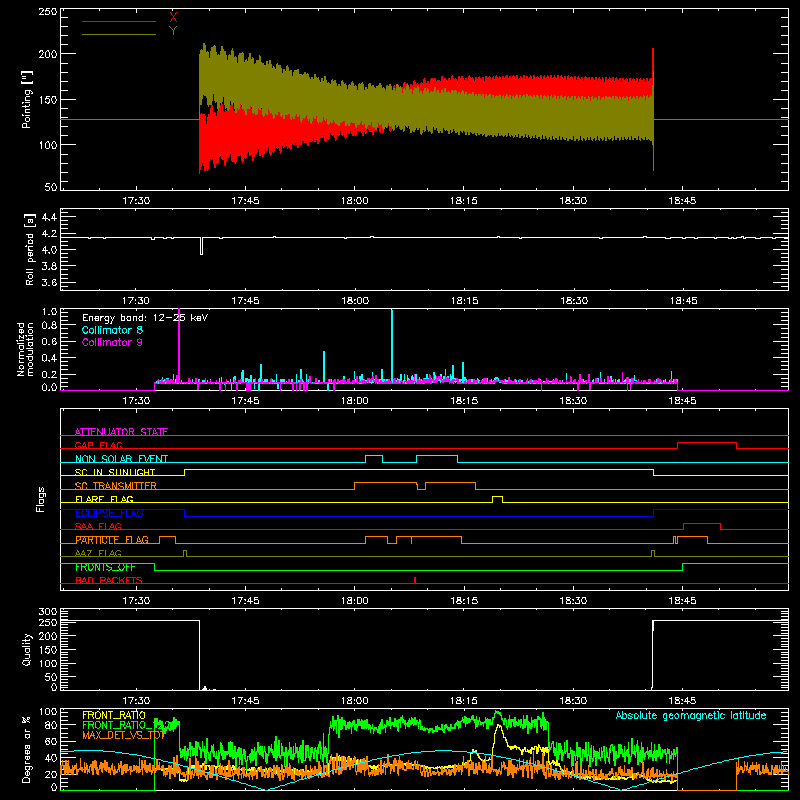Select the NON_SOLAR_EVENT flag label
Screen dimensions: 800x800
tap(121, 459)
